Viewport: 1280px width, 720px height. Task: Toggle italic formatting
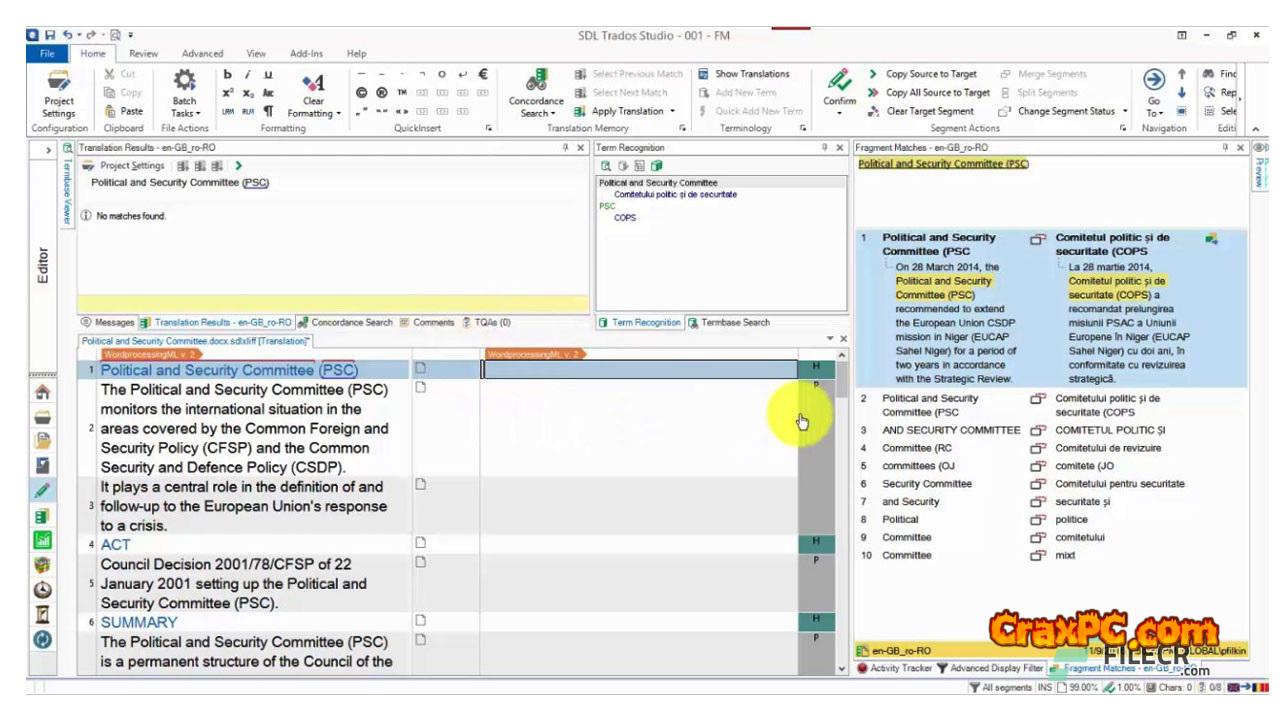pyautogui.click(x=248, y=74)
